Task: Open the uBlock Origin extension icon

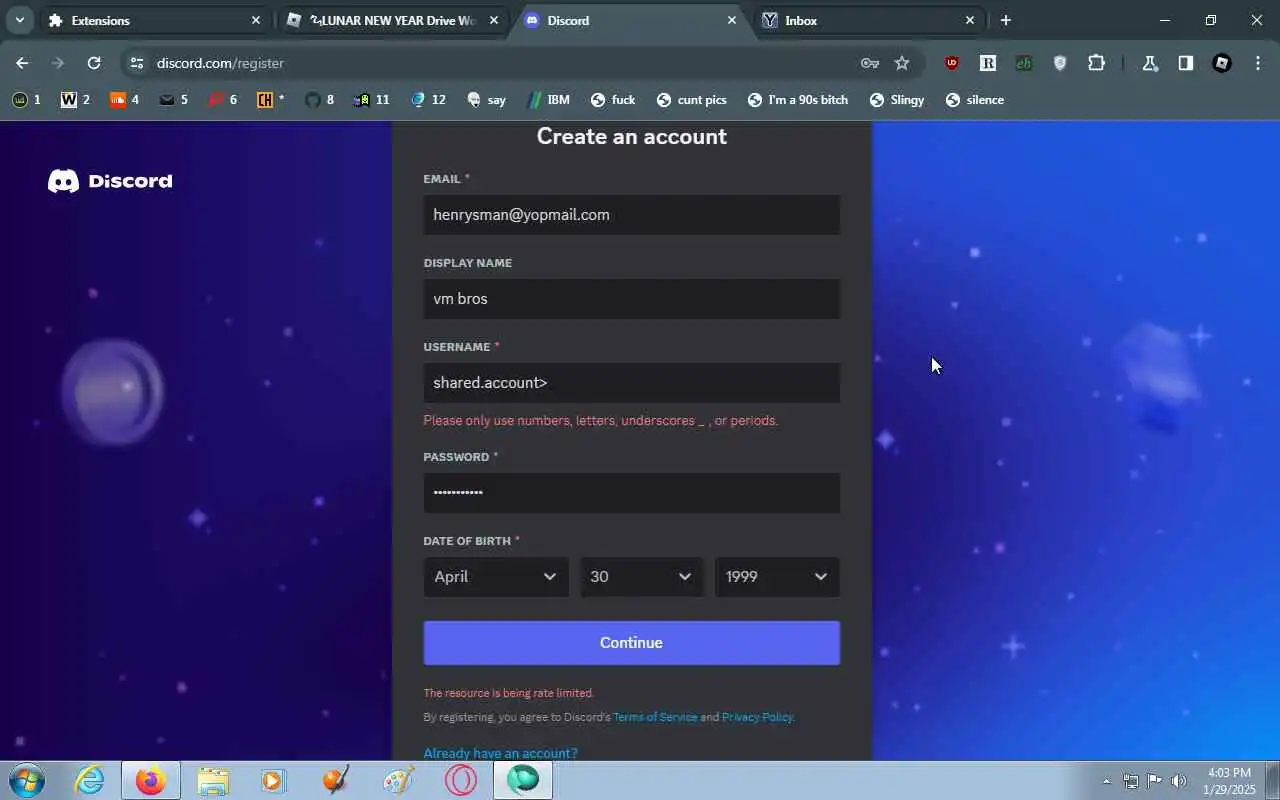Action: (952, 63)
